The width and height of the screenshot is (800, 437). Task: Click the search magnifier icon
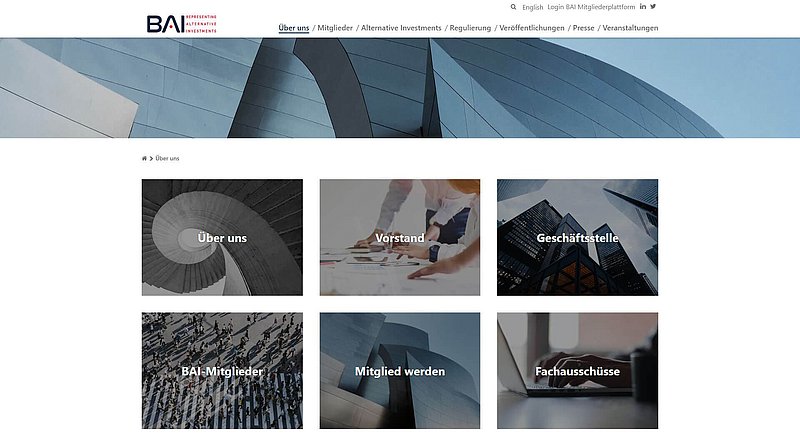coord(513,7)
